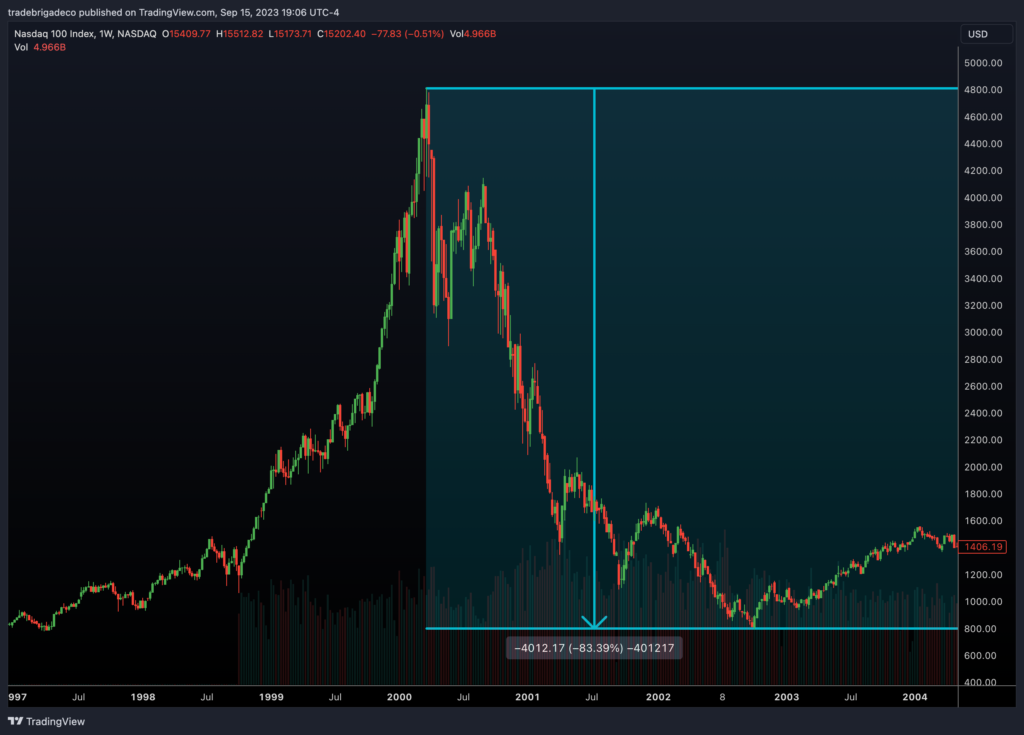
Task: Click the downward arrowhead of the measure tool
Action: click(x=595, y=622)
